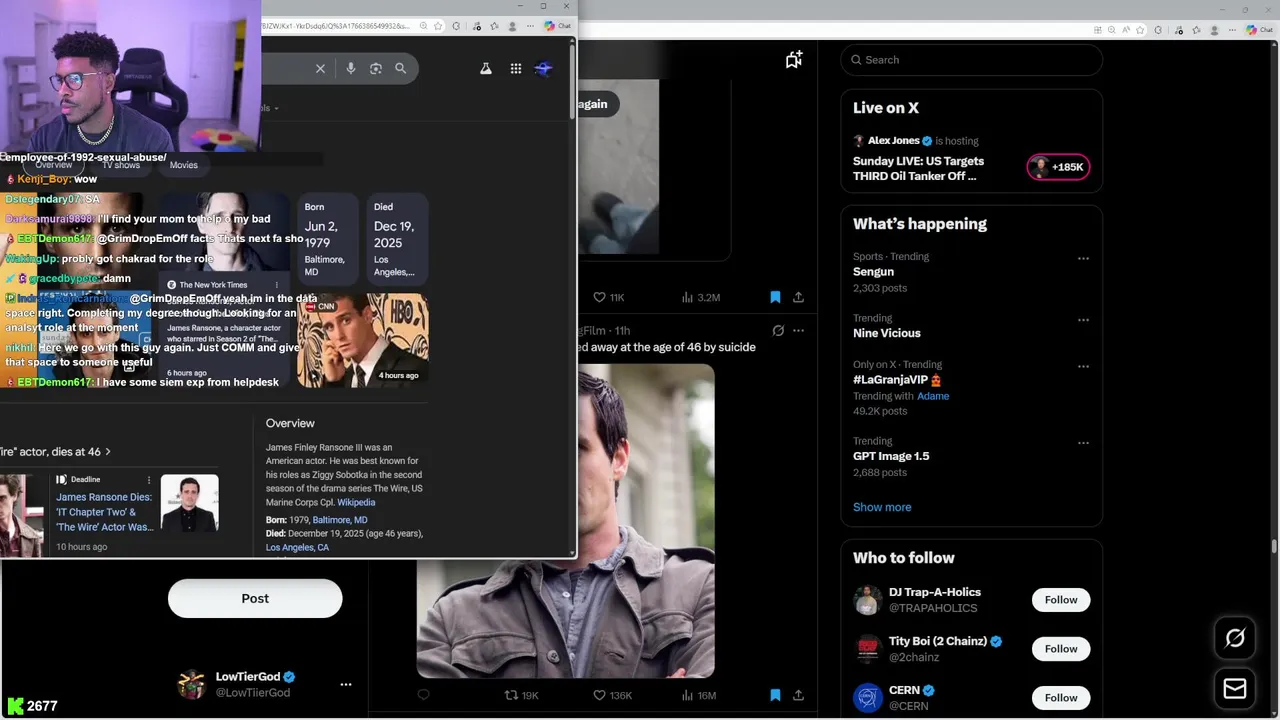Select the TV shows tab
Viewport: 1280px width, 720px height.
[121, 165]
